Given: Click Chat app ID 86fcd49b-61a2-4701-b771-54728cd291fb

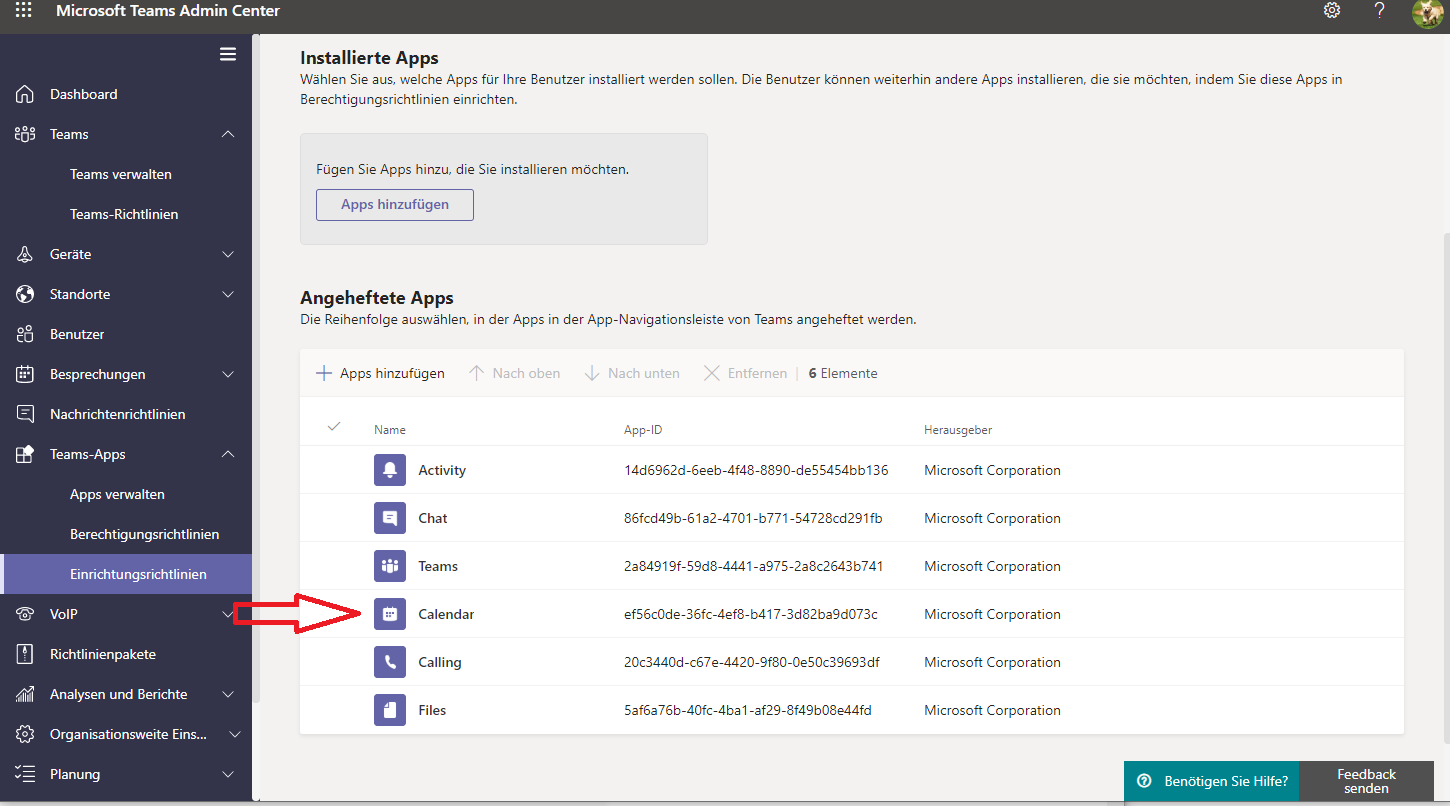Looking at the screenshot, I should (753, 518).
